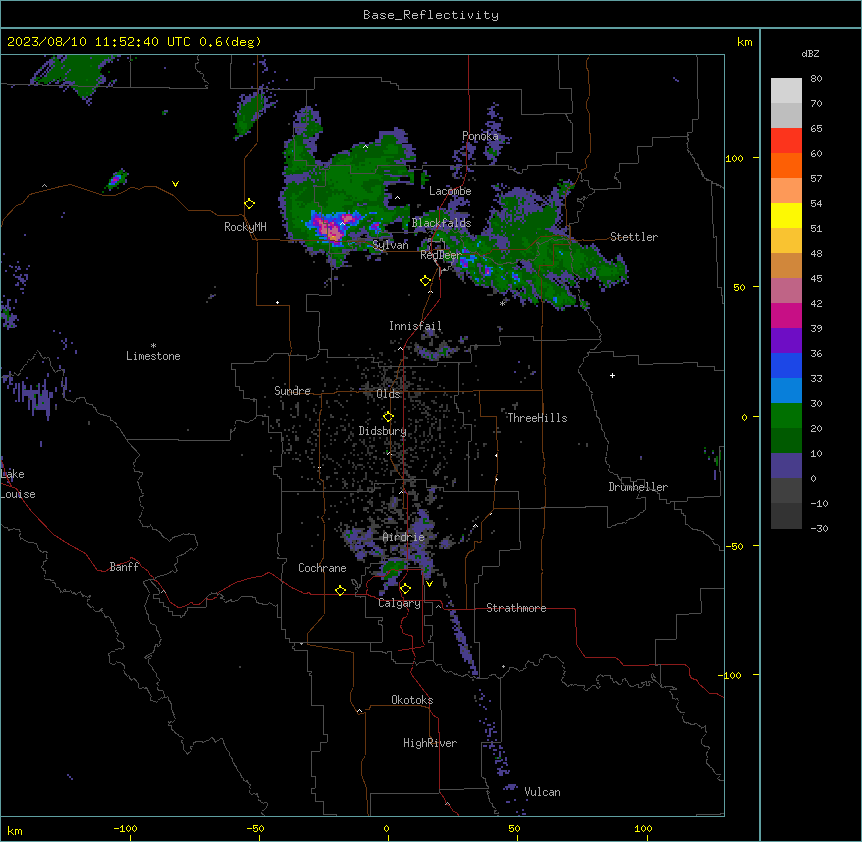The height and width of the screenshot is (842, 862).
Task: Select the Sundre label
Action: point(292,391)
